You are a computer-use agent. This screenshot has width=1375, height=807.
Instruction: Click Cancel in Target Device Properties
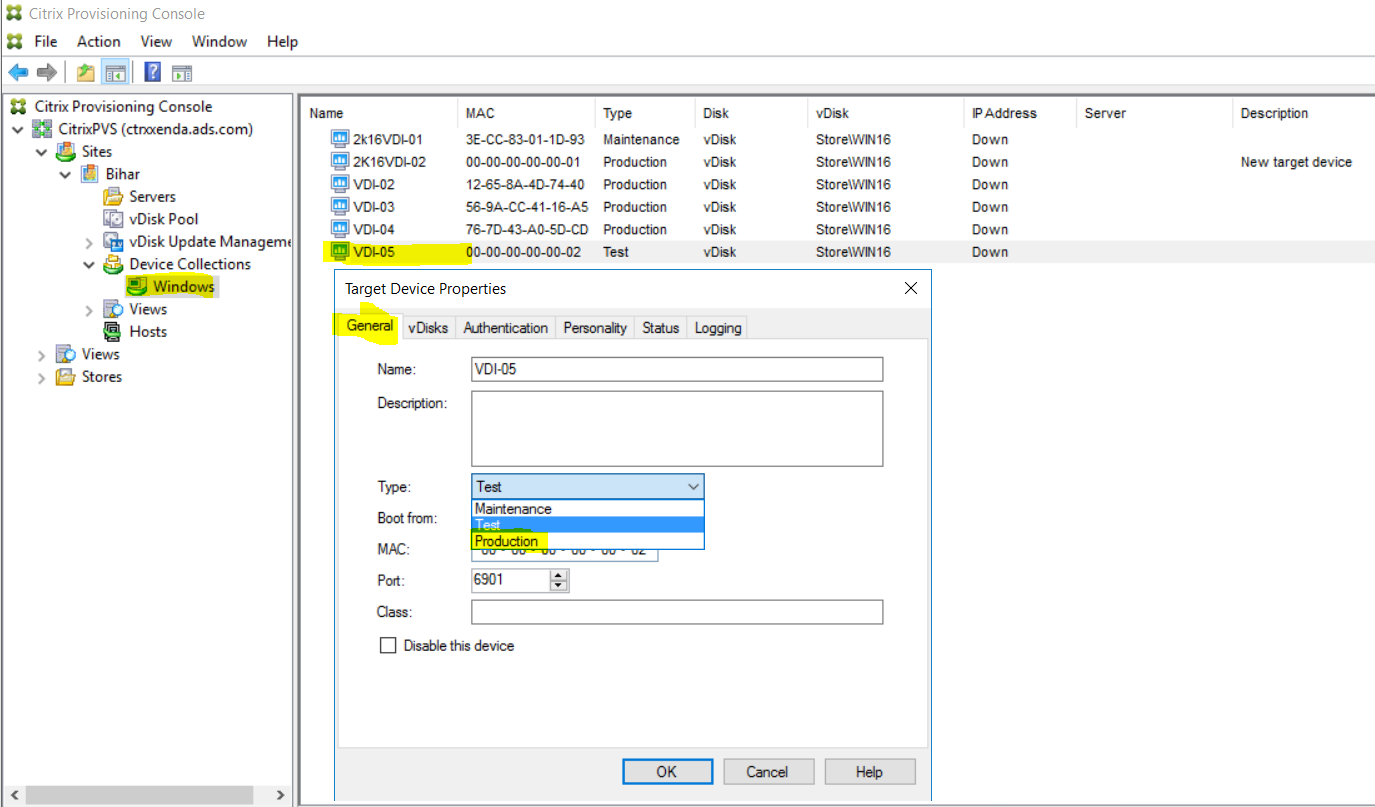[x=767, y=772]
